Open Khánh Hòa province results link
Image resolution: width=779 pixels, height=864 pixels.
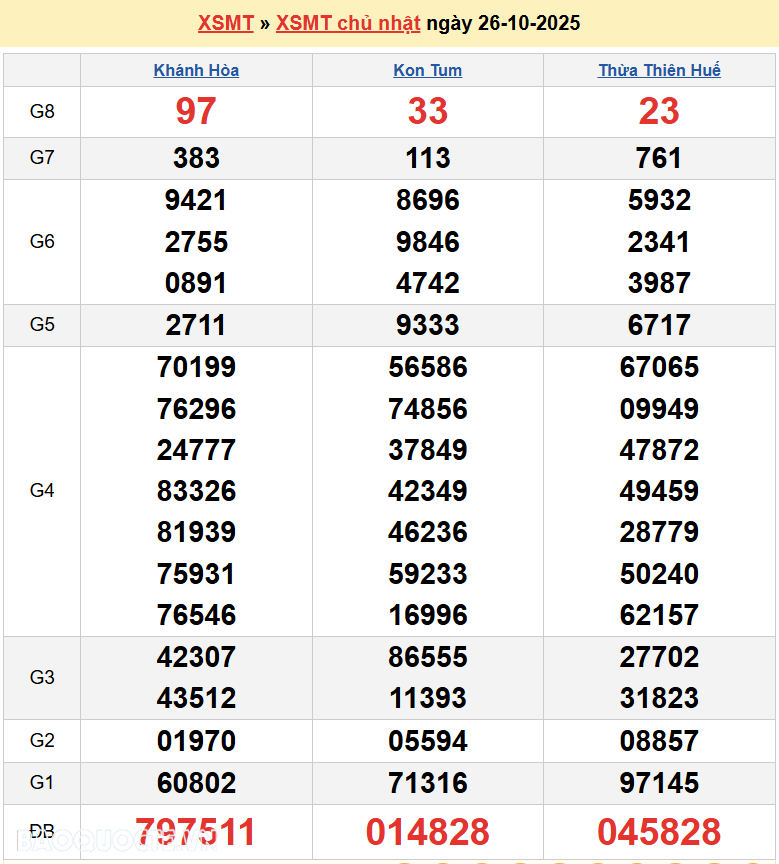click(196, 70)
